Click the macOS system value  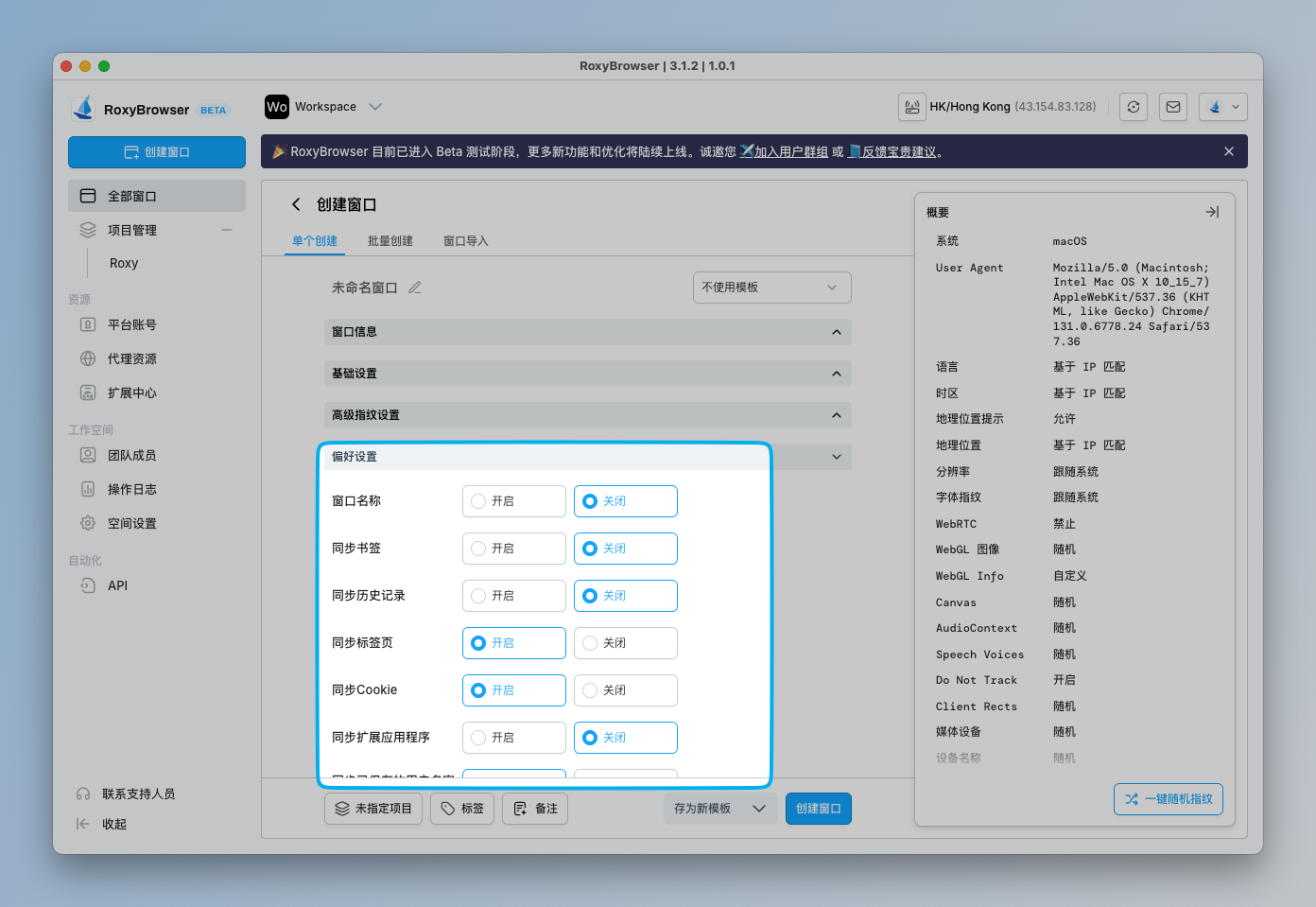[1070, 241]
